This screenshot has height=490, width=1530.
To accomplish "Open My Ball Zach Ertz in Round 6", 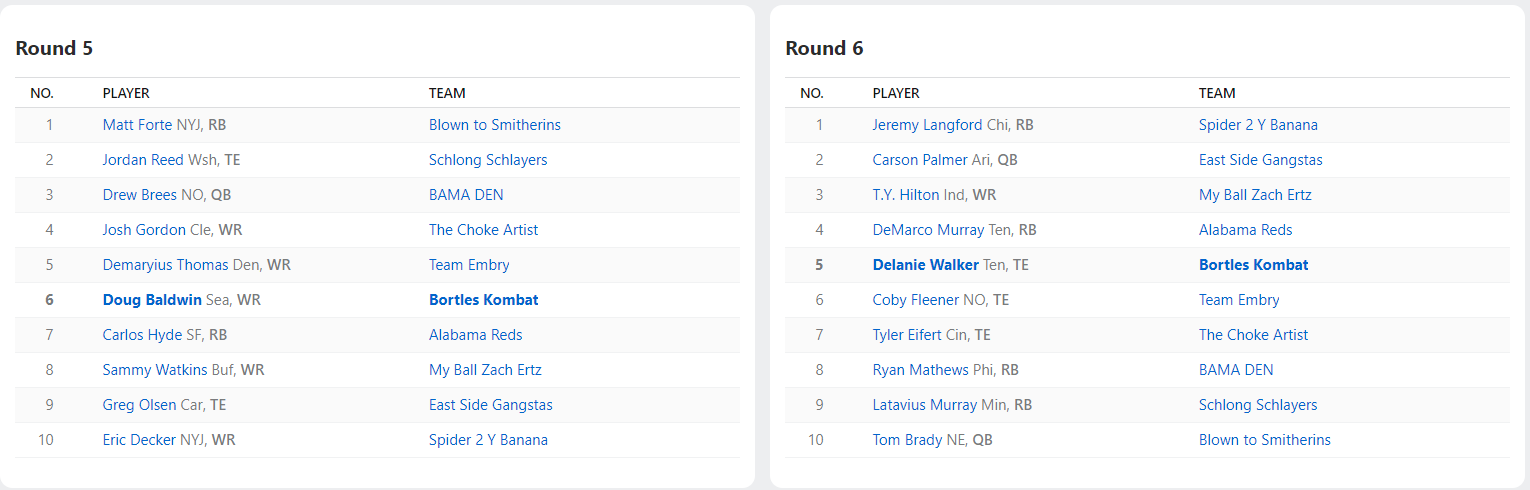I will point(1254,195).
